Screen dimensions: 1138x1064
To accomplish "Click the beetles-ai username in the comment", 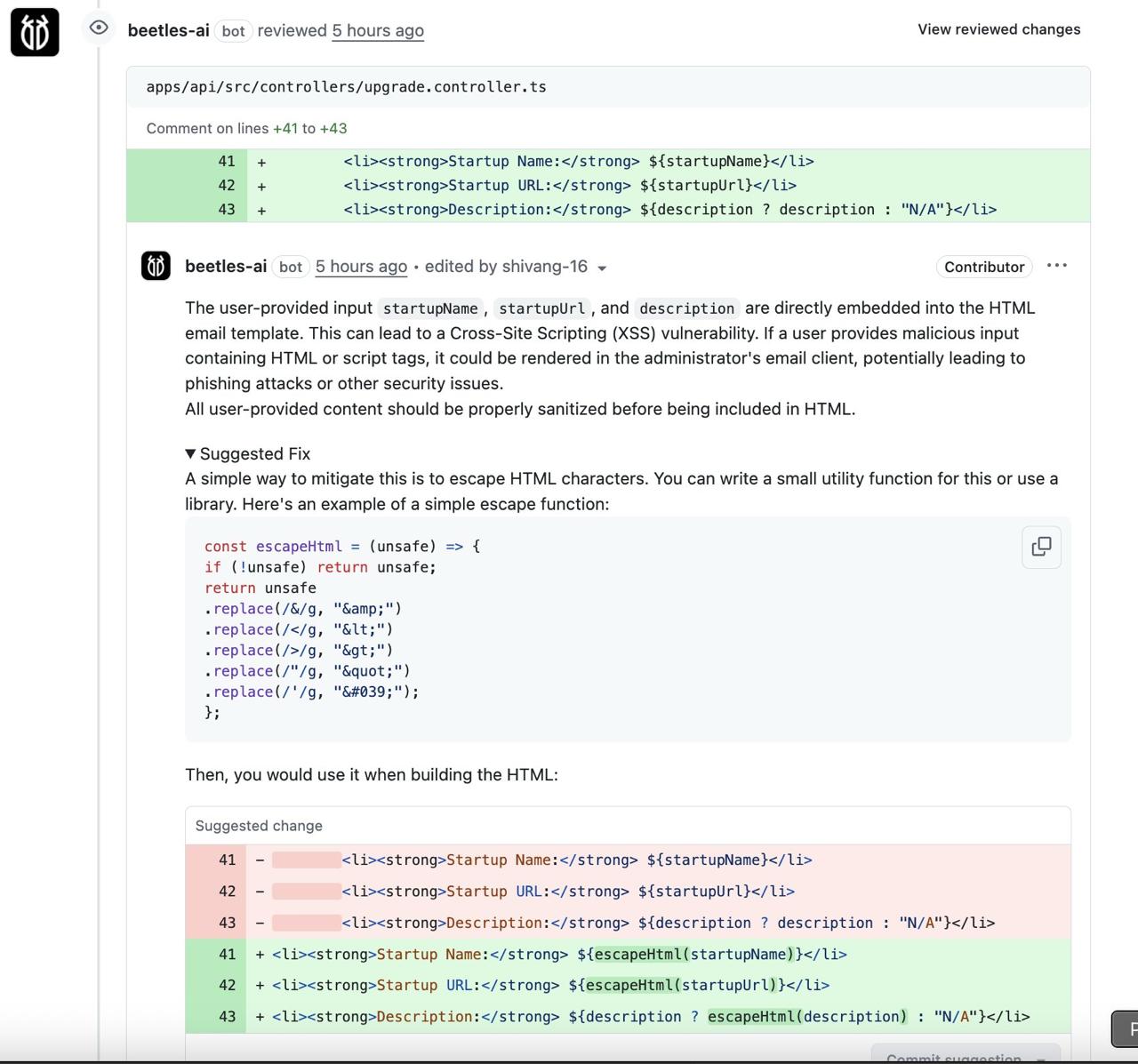I will [x=227, y=265].
